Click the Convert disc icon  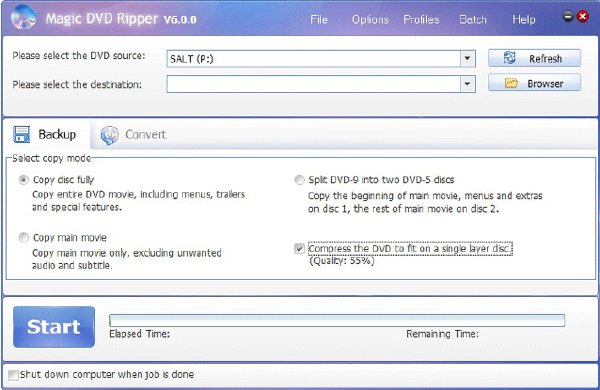coord(109,135)
